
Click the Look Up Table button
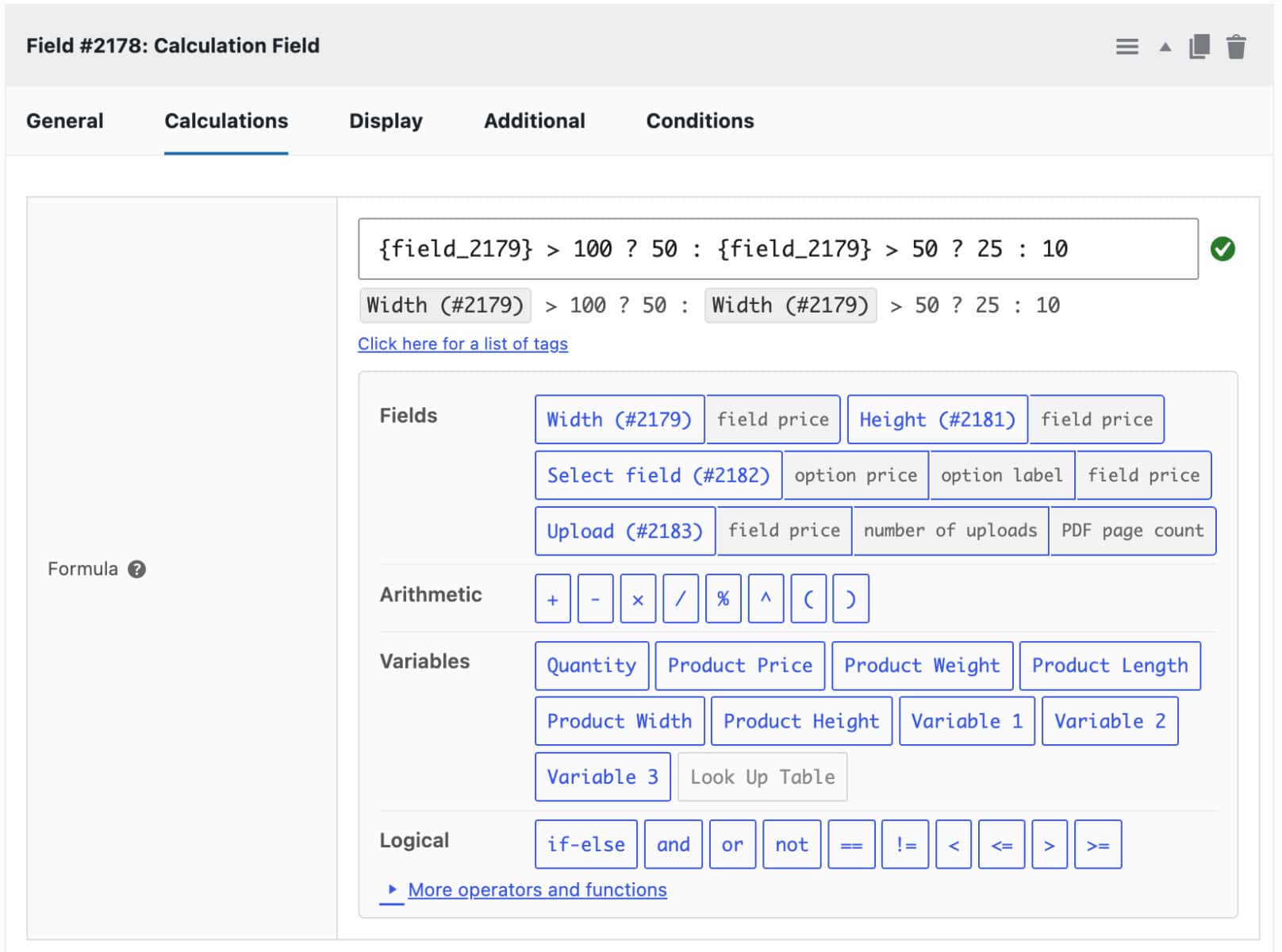[762, 777]
